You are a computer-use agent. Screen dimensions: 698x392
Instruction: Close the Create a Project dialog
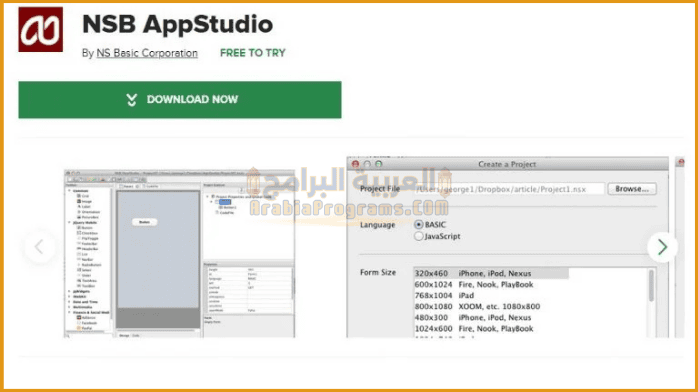tap(355, 164)
